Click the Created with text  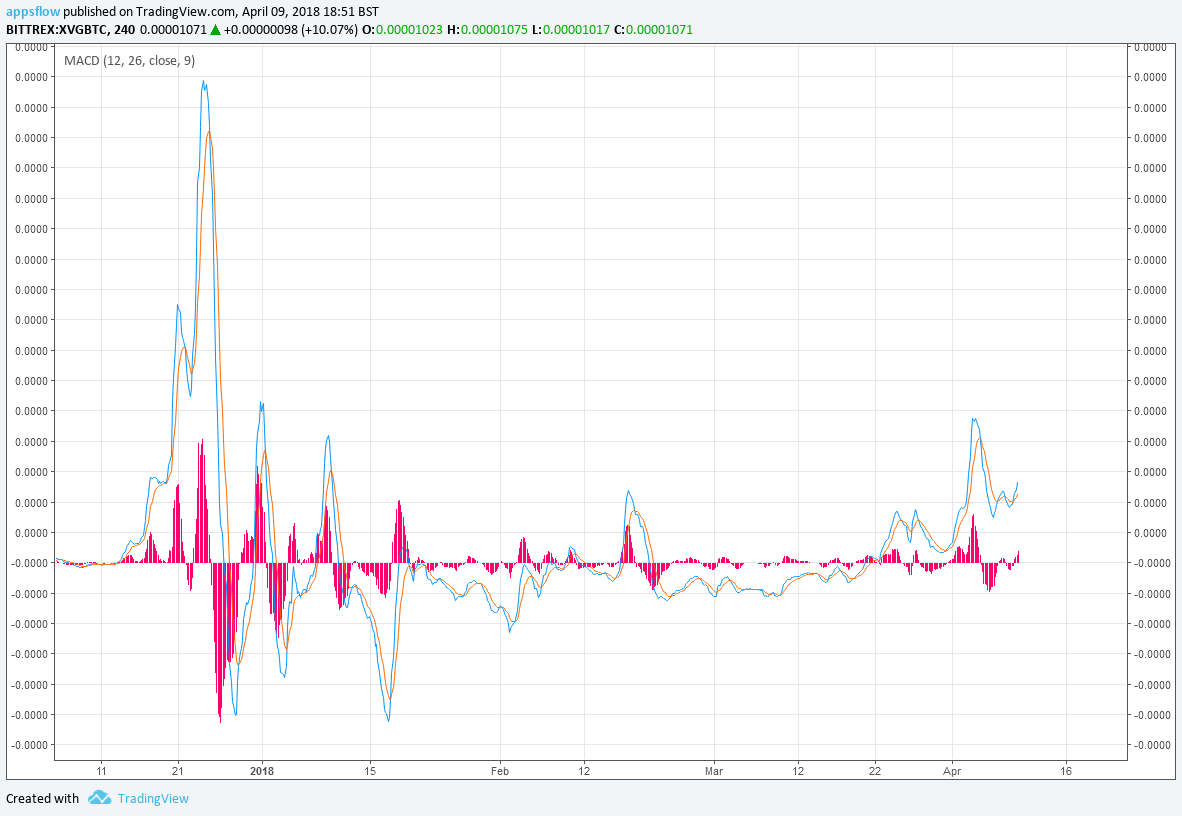[42, 798]
